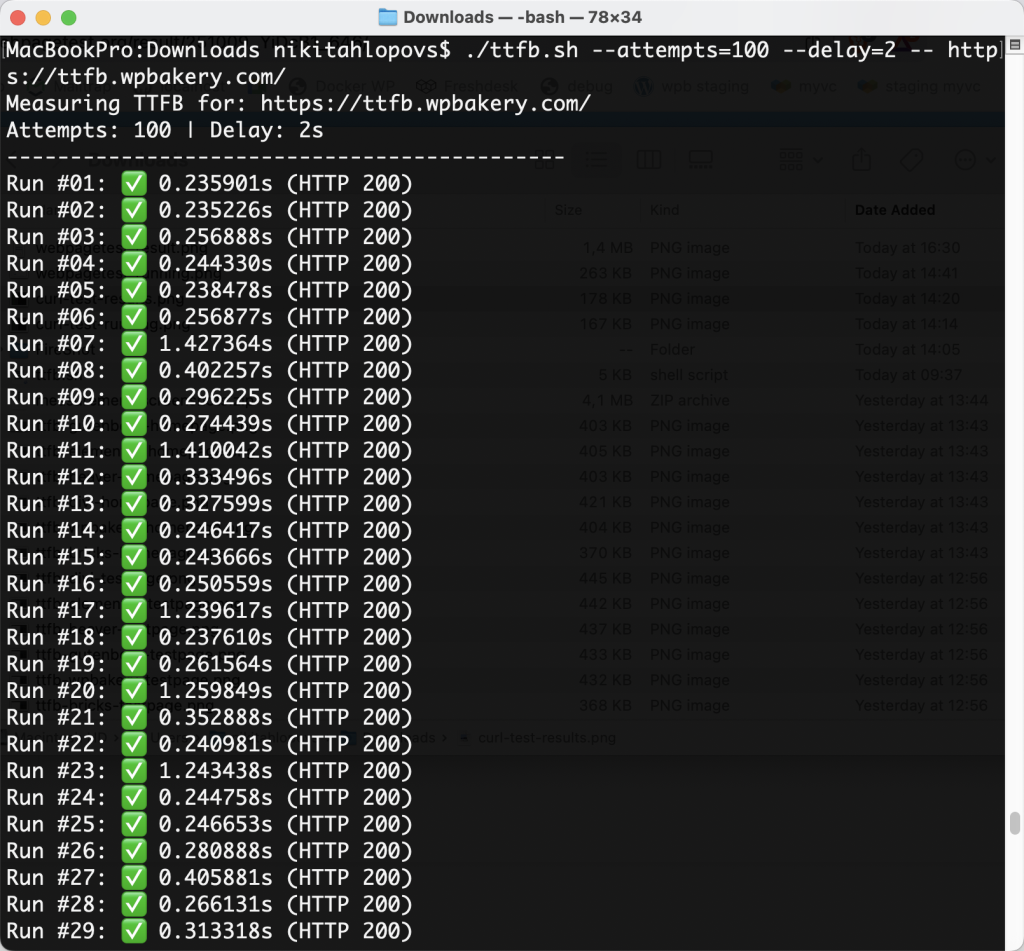The height and width of the screenshot is (951, 1024).
Task: Click the green checkmark on Run #07
Action: click(x=134, y=343)
